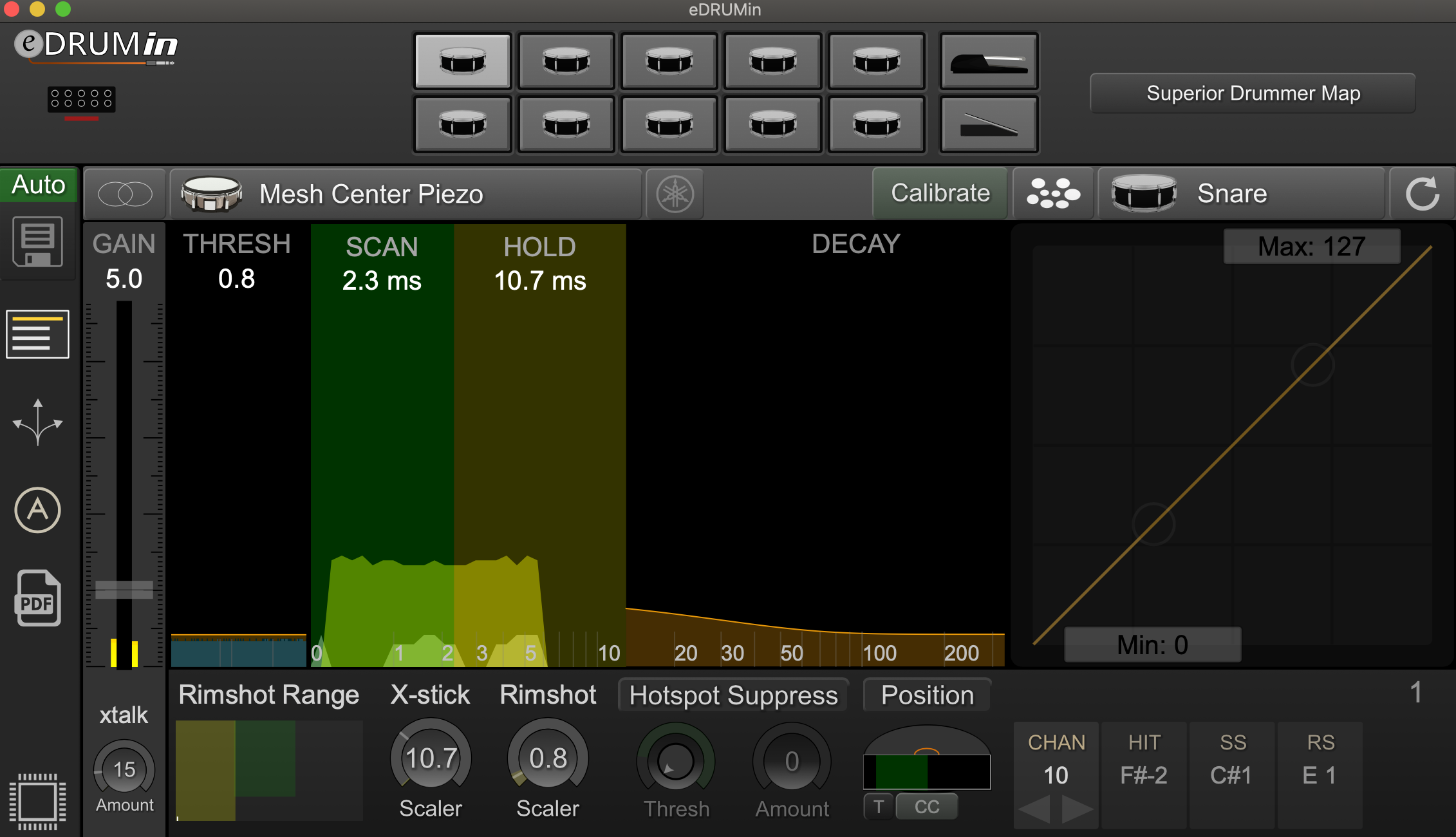Image resolution: width=1456 pixels, height=837 pixels.
Task: Click the GAIN slider handle
Action: coord(124,590)
